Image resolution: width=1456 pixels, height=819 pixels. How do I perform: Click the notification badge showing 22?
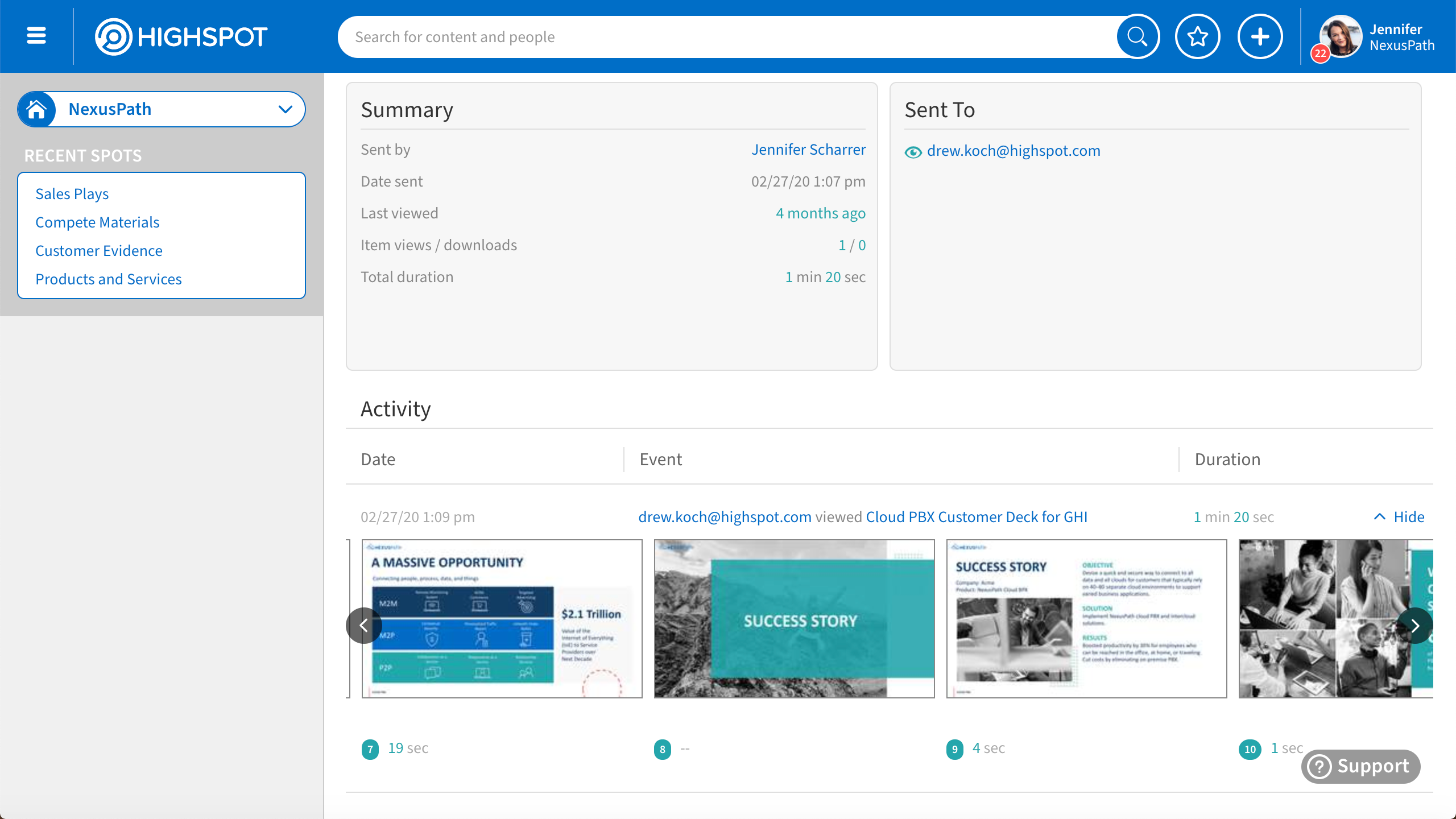tap(1320, 54)
